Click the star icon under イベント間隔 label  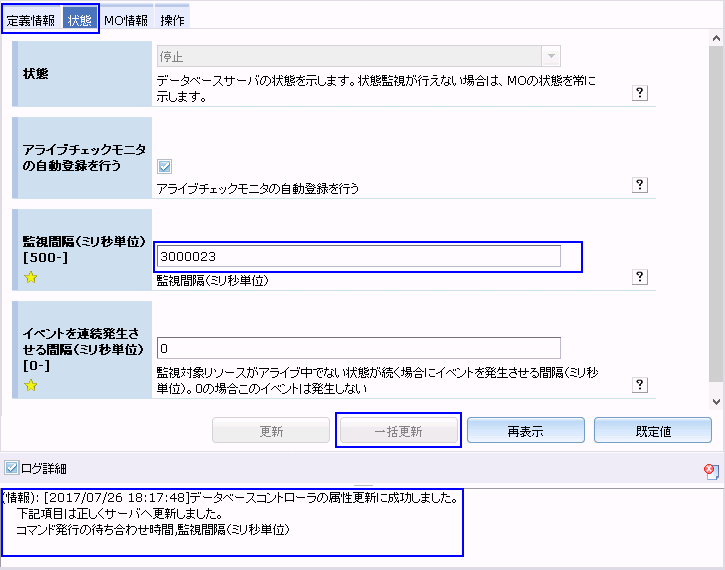coord(30,385)
